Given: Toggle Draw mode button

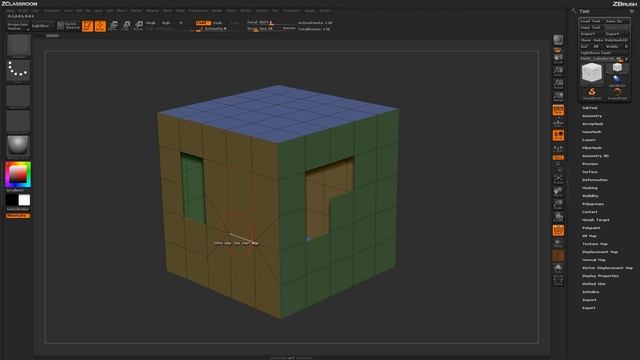Looking at the screenshot, I should (100, 26).
